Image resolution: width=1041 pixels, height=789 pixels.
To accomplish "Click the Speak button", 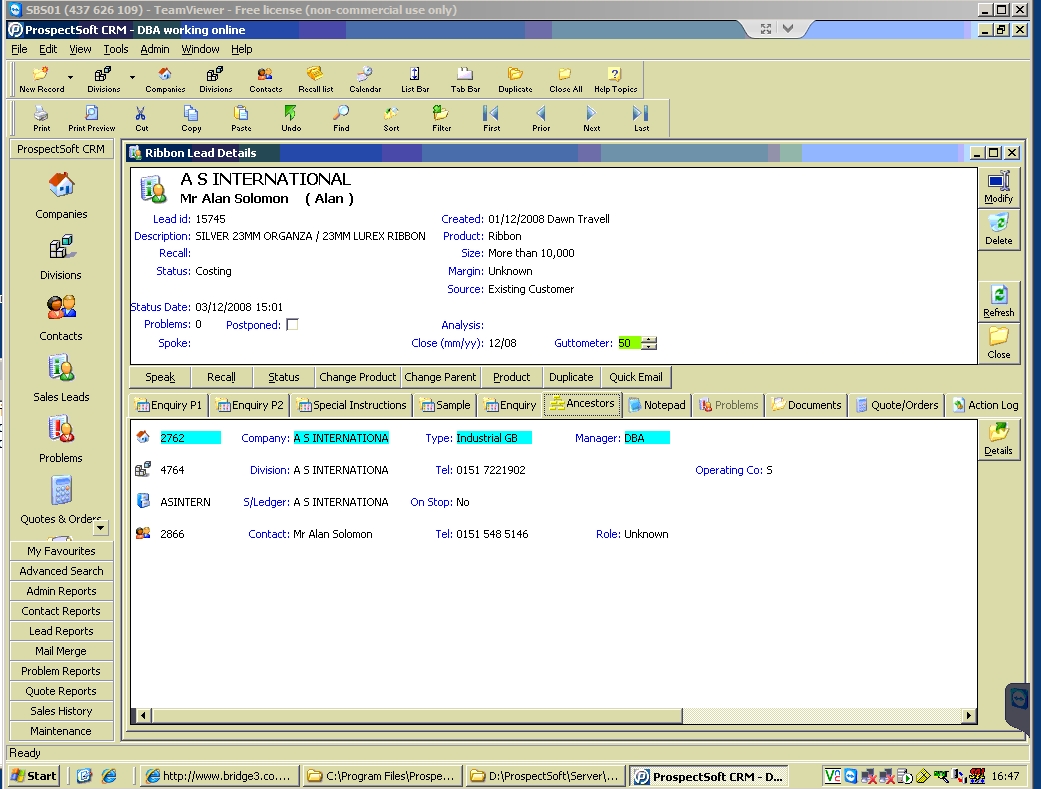I will pos(160,377).
